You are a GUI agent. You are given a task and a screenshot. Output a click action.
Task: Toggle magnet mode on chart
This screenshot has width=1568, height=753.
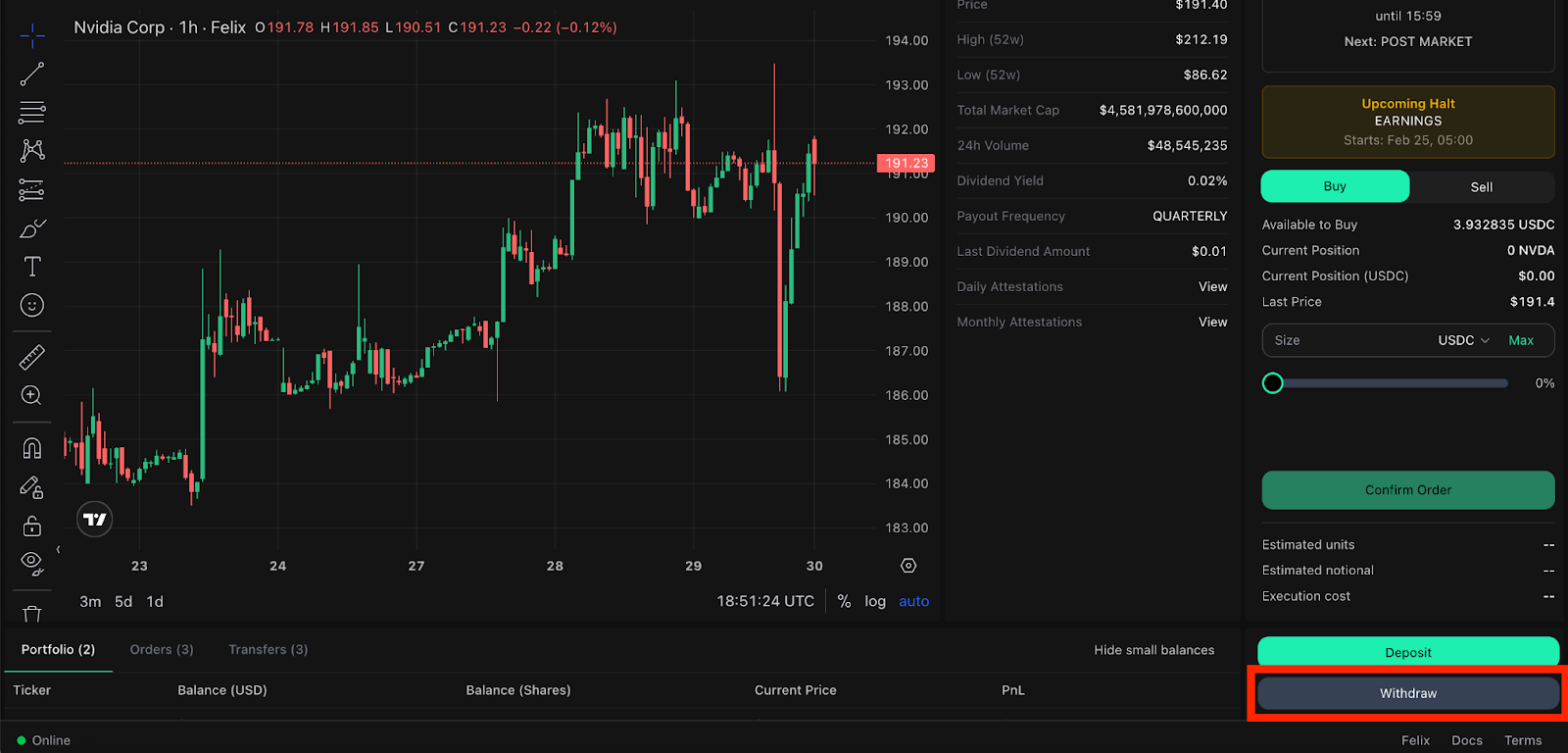(32, 448)
